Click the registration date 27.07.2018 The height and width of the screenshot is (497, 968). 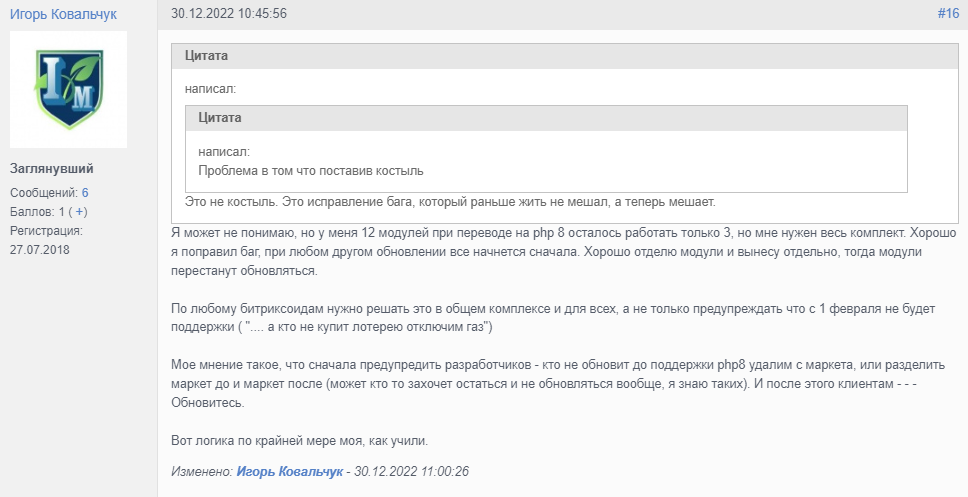(x=40, y=250)
